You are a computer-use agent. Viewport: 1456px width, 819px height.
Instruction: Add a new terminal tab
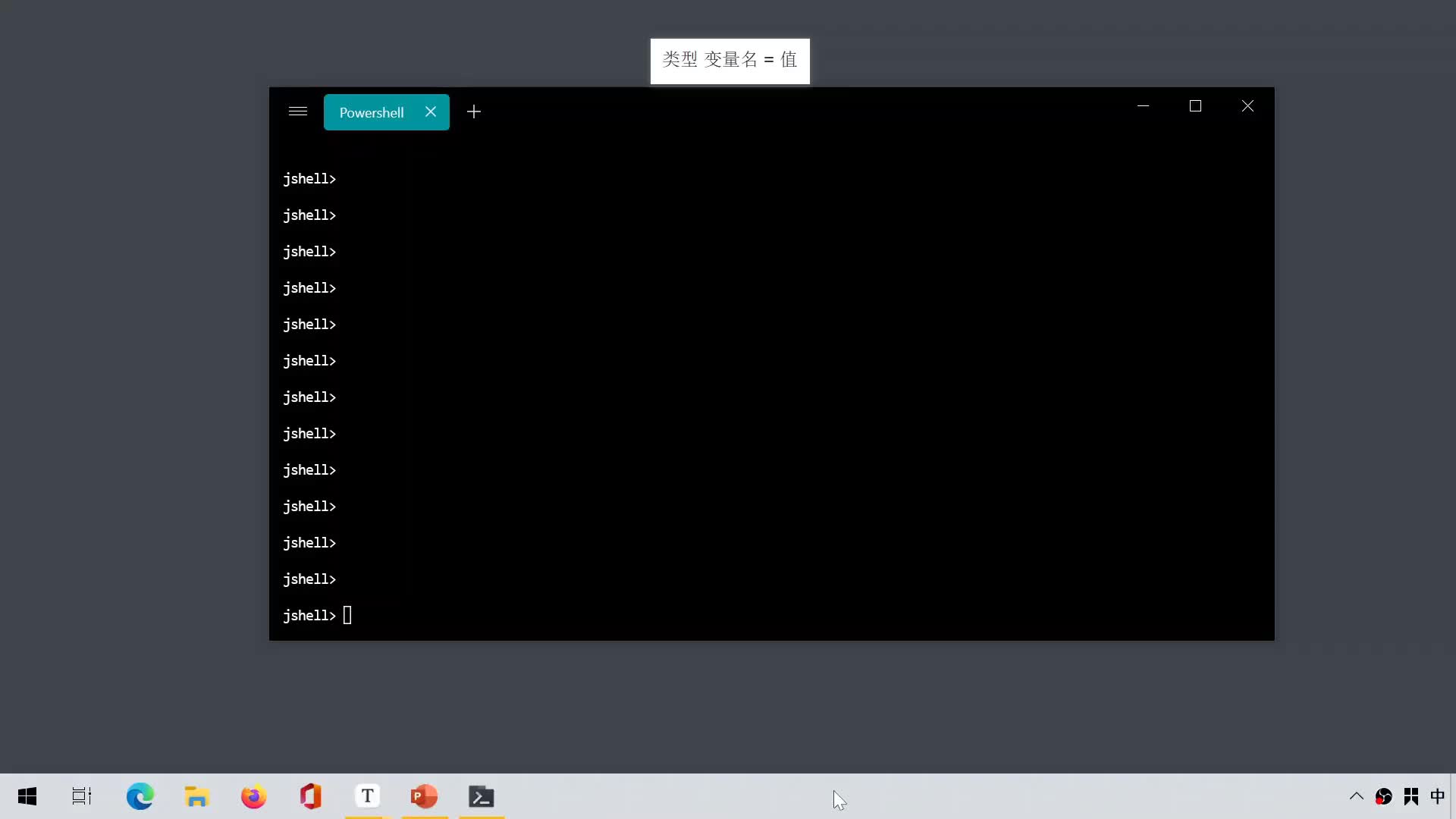[474, 111]
